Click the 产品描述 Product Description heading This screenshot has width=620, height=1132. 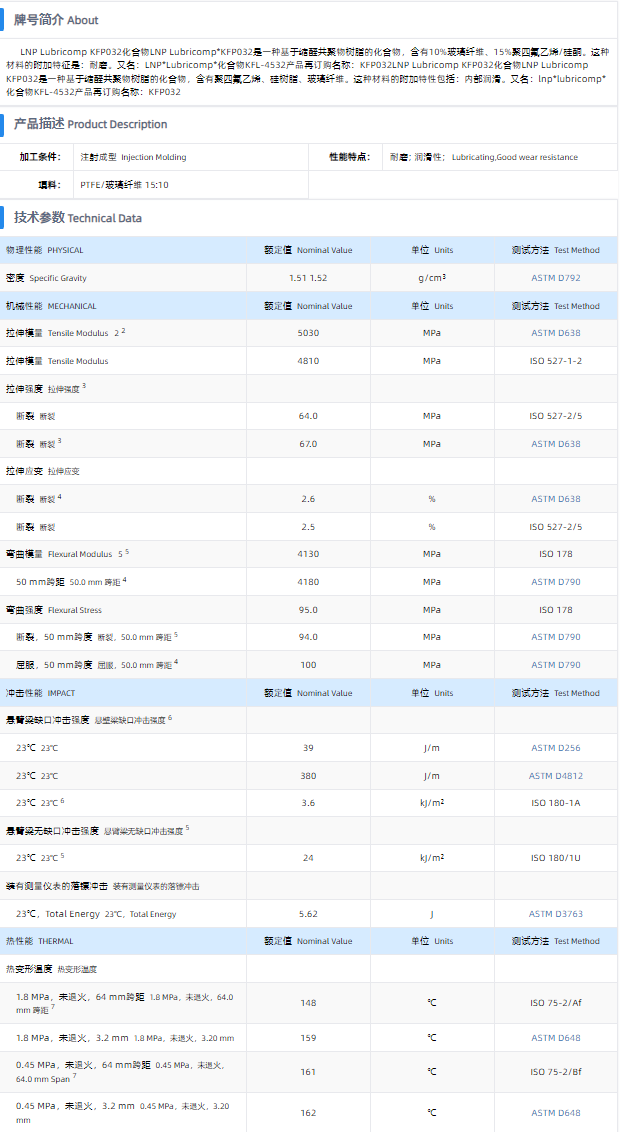tap(90, 124)
